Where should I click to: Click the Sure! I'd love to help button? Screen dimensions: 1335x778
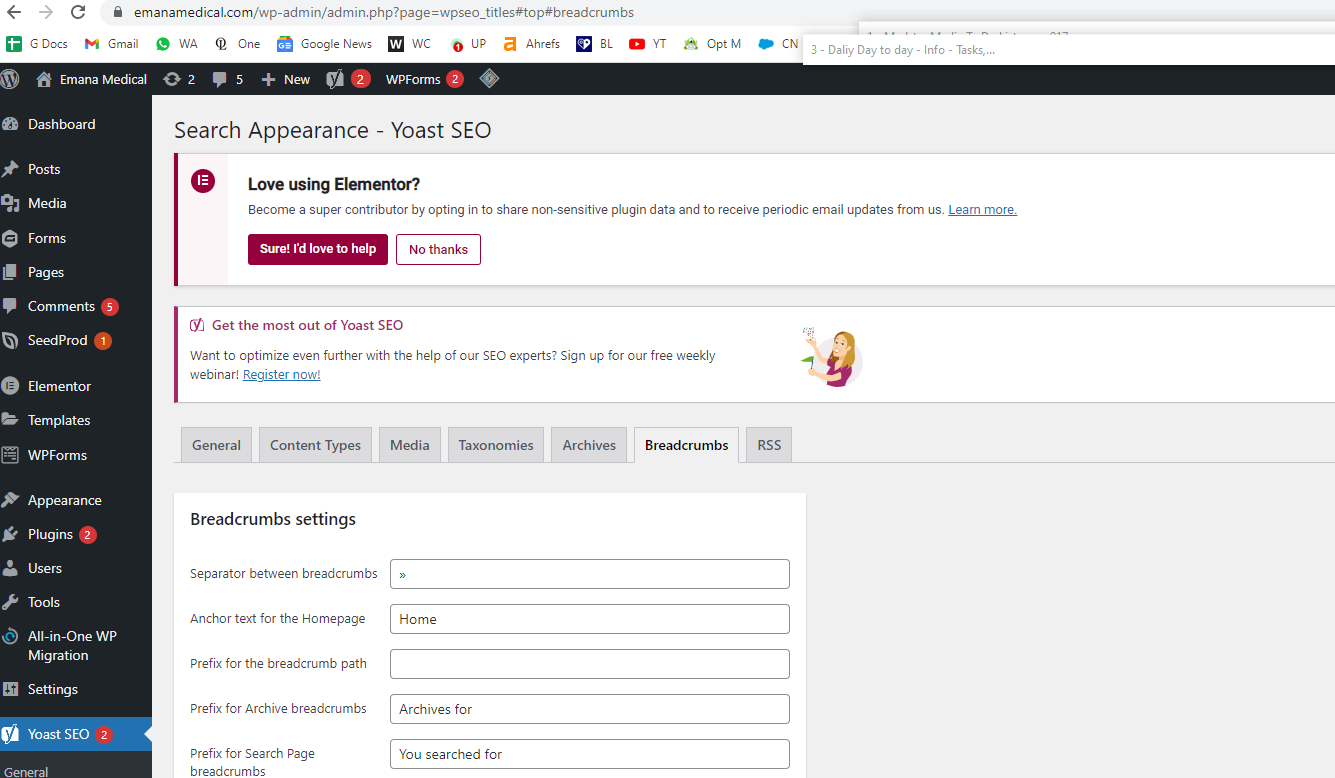(318, 249)
